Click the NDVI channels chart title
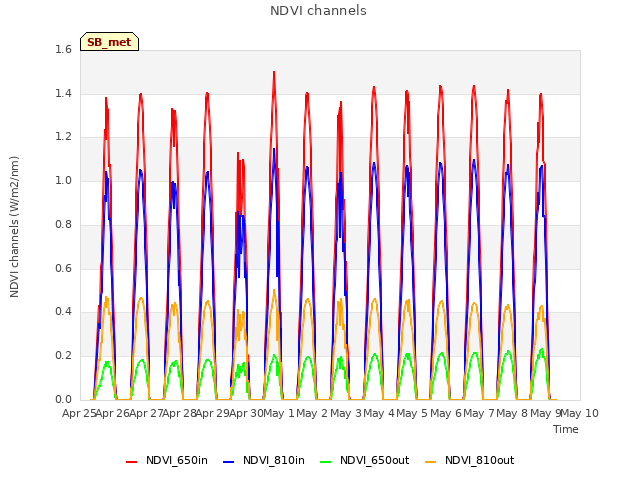 pyautogui.click(x=318, y=10)
